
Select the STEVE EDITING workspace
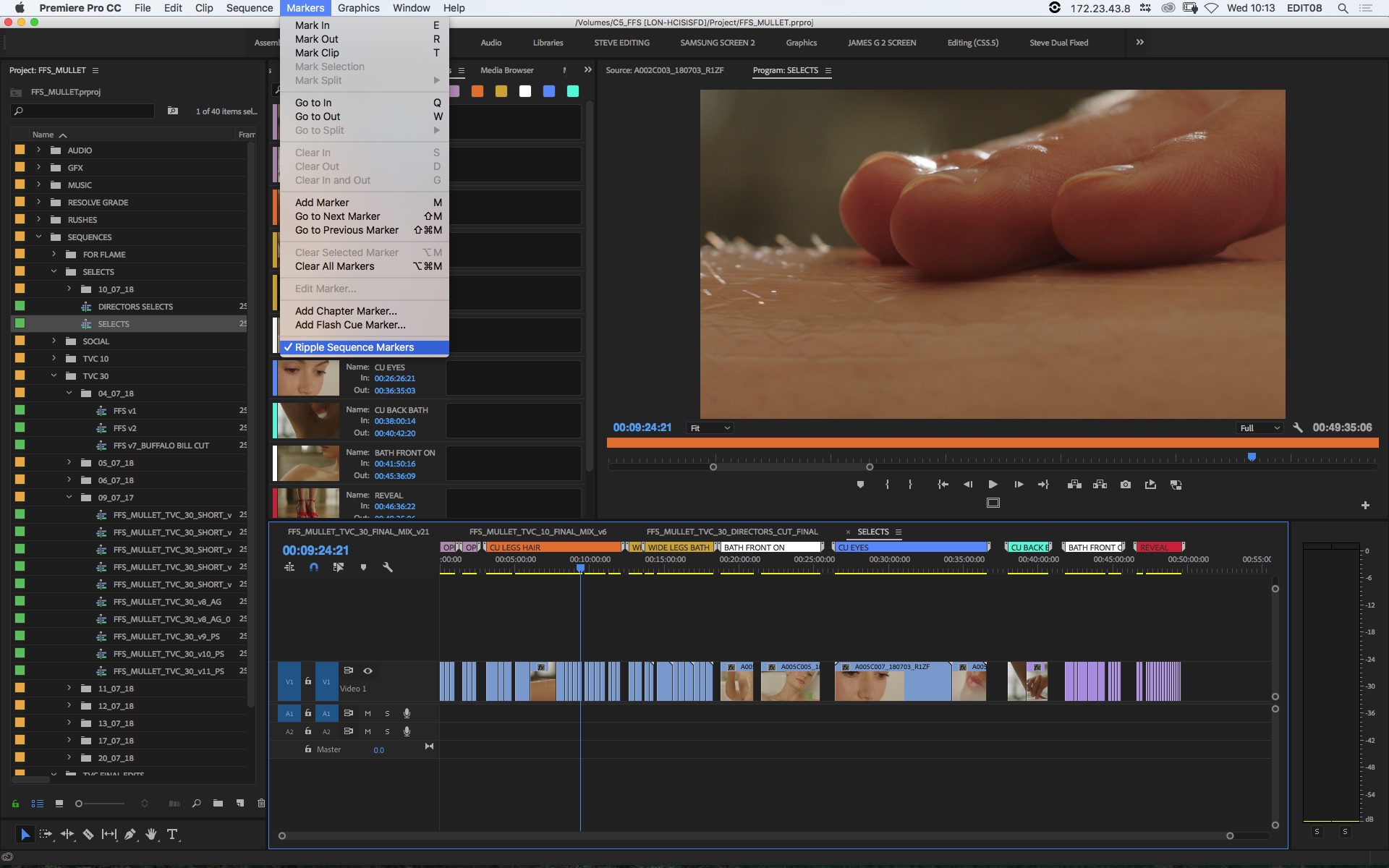(621, 43)
